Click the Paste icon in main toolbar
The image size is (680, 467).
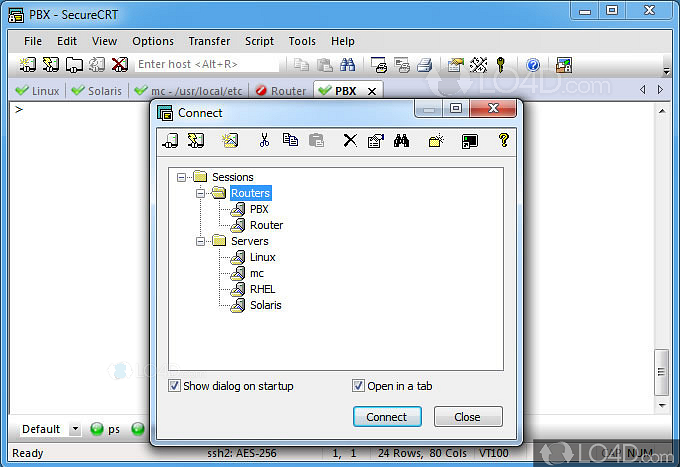point(324,65)
